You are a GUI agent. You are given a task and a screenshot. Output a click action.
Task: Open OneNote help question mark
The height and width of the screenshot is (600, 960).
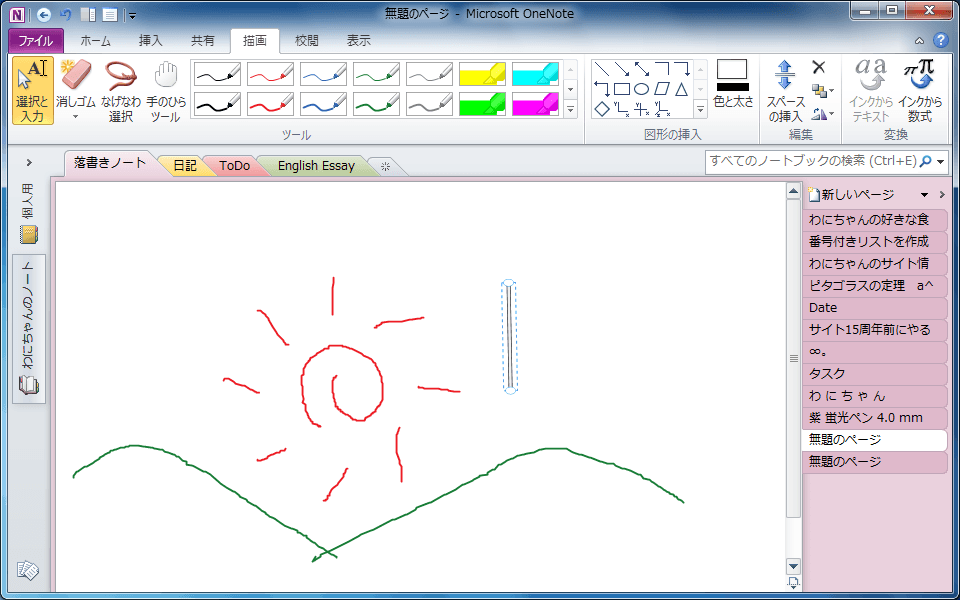click(x=940, y=40)
